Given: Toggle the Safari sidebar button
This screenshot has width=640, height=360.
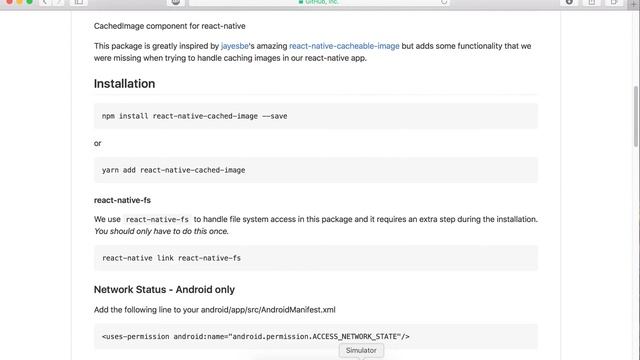Looking at the screenshot, I should point(79,2).
